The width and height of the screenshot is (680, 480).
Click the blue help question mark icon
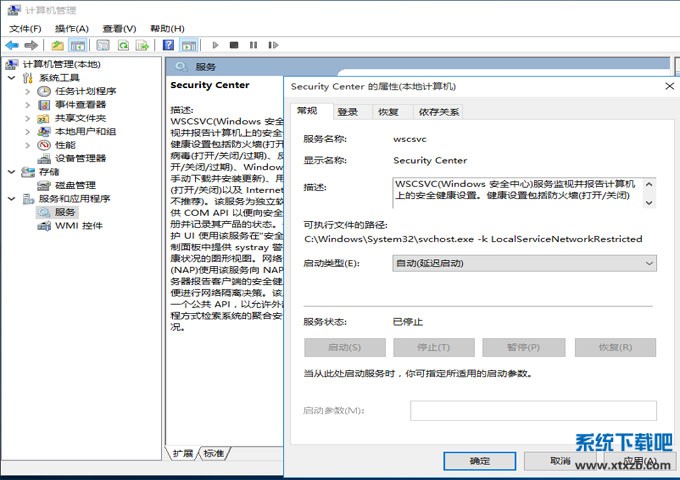(168, 45)
